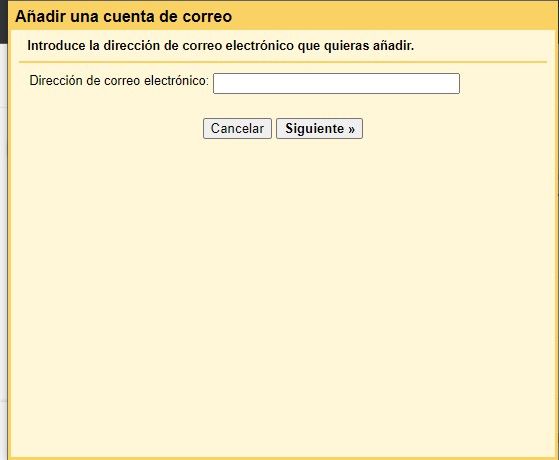The height and width of the screenshot is (460, 559).
Task: Dismiss the dialog using the Cancelar button
Action: (x=237, y=129)
